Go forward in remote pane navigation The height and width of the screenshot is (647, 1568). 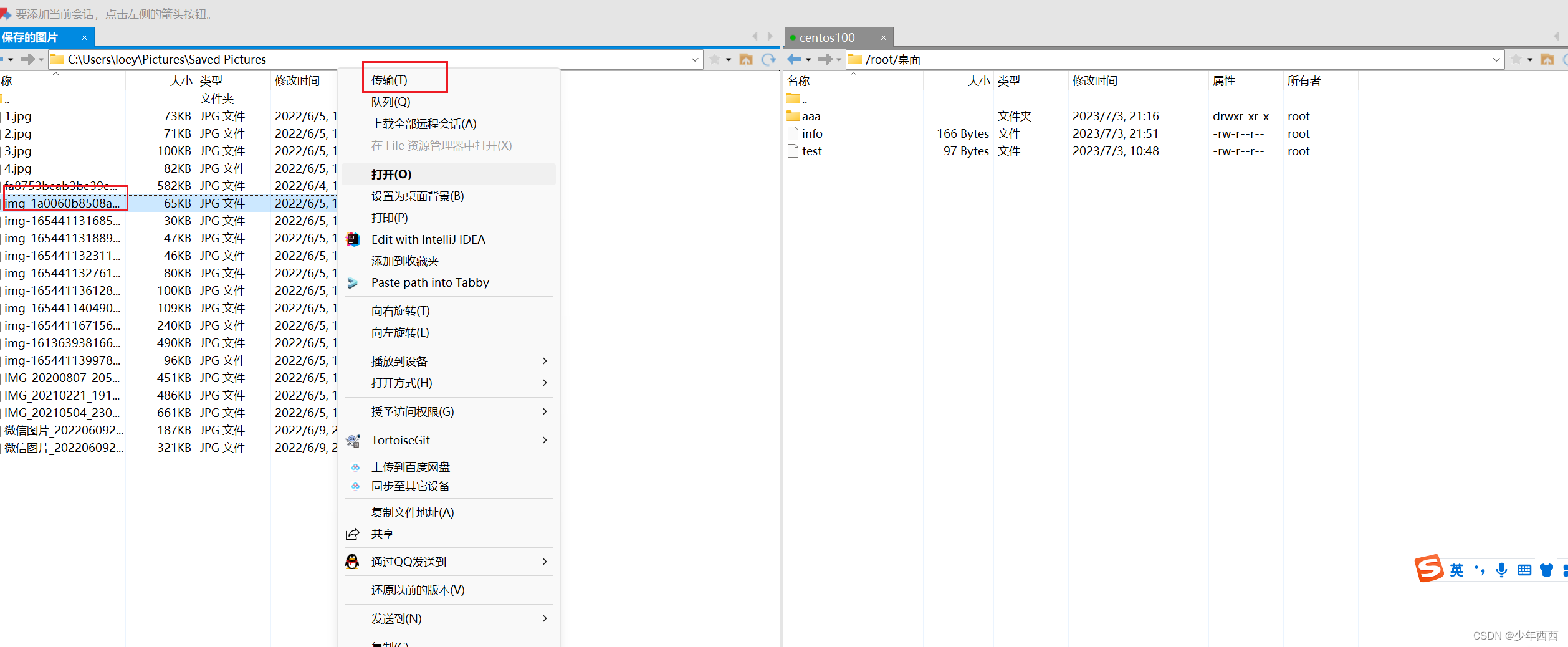point(825,59)
